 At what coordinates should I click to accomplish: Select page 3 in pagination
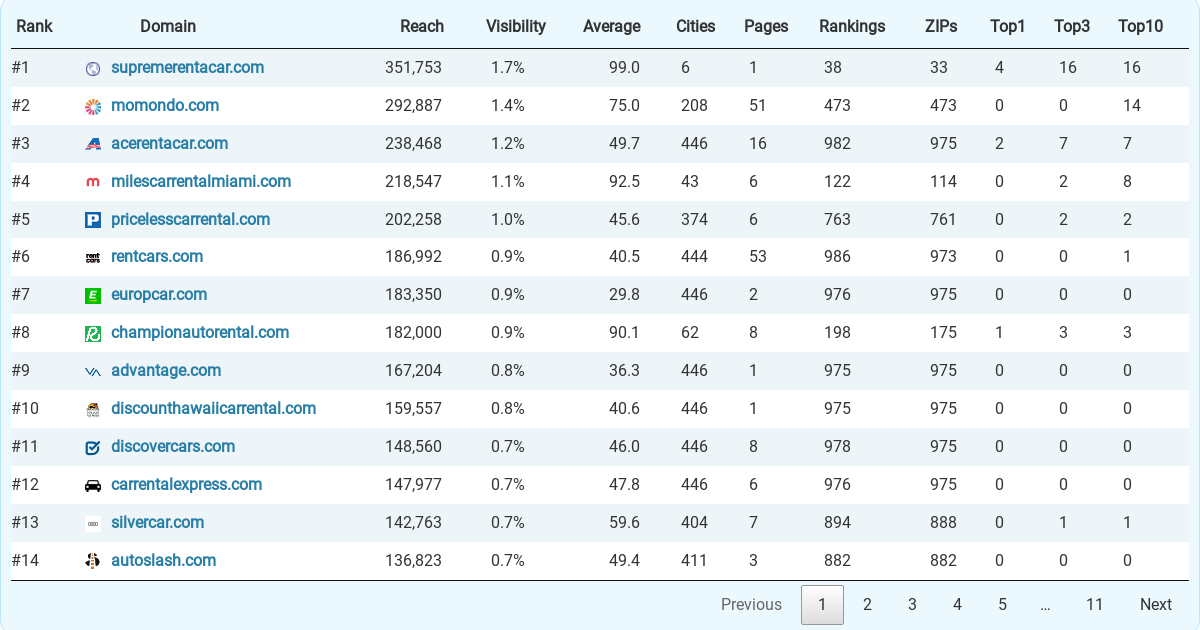point(912,605)
